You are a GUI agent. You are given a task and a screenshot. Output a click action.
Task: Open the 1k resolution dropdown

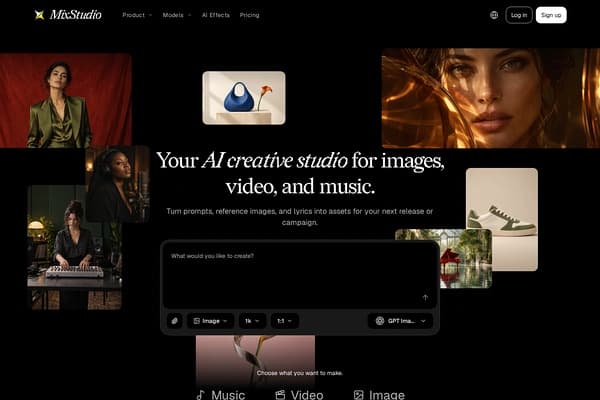[x=252, y=321]
